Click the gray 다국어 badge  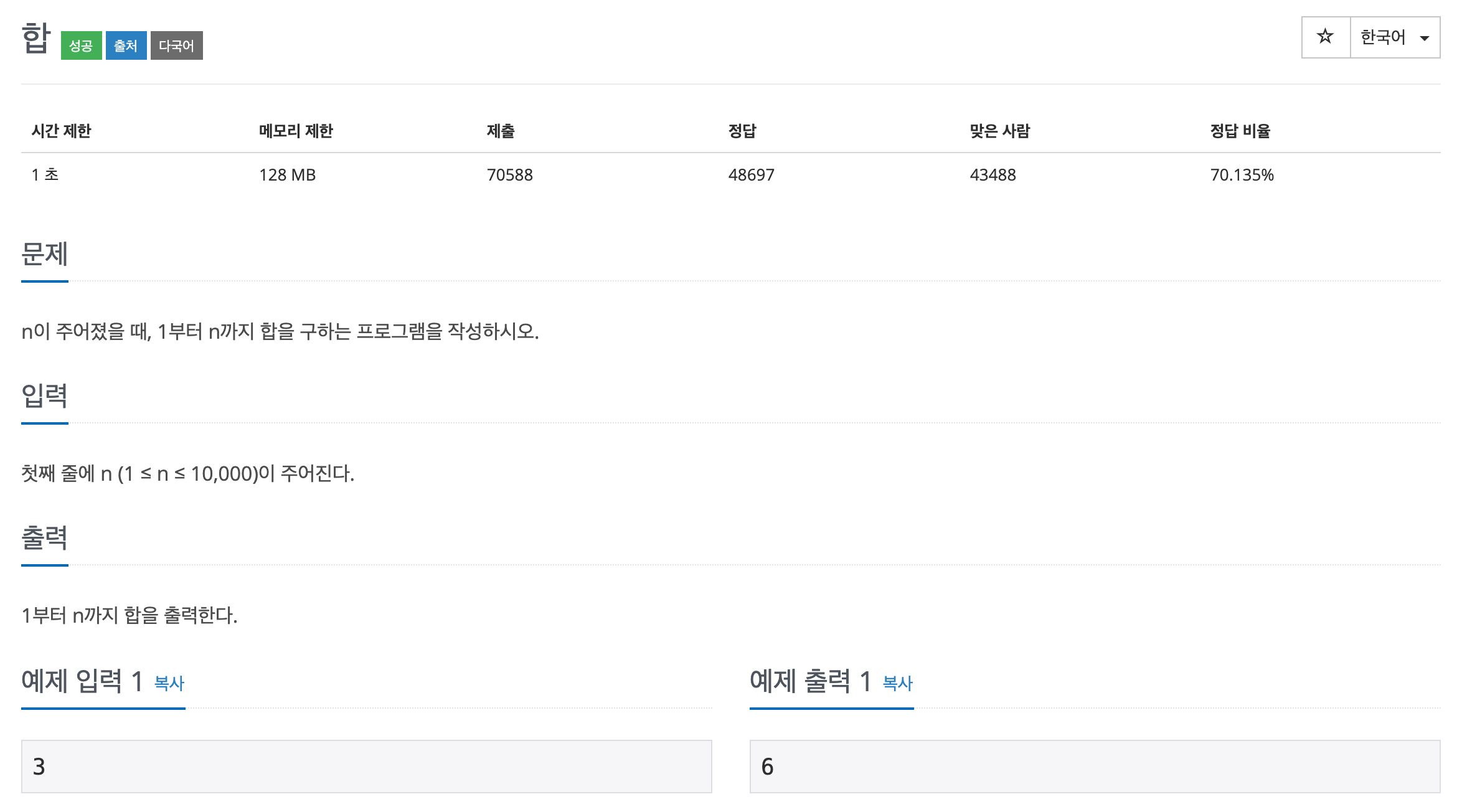tap(176, 45)
